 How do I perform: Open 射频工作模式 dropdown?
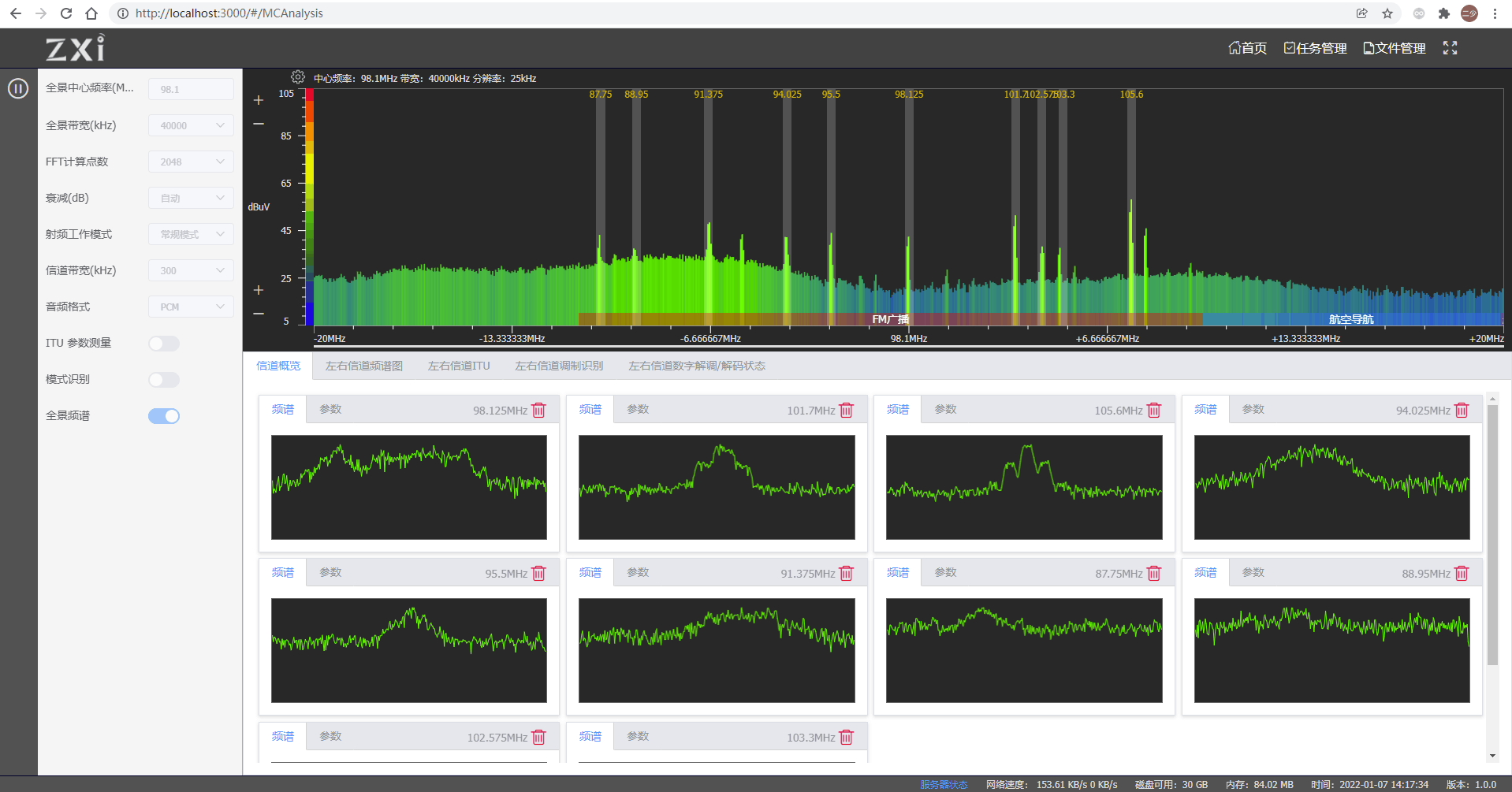pyautogui.click(x=191, y=234)
